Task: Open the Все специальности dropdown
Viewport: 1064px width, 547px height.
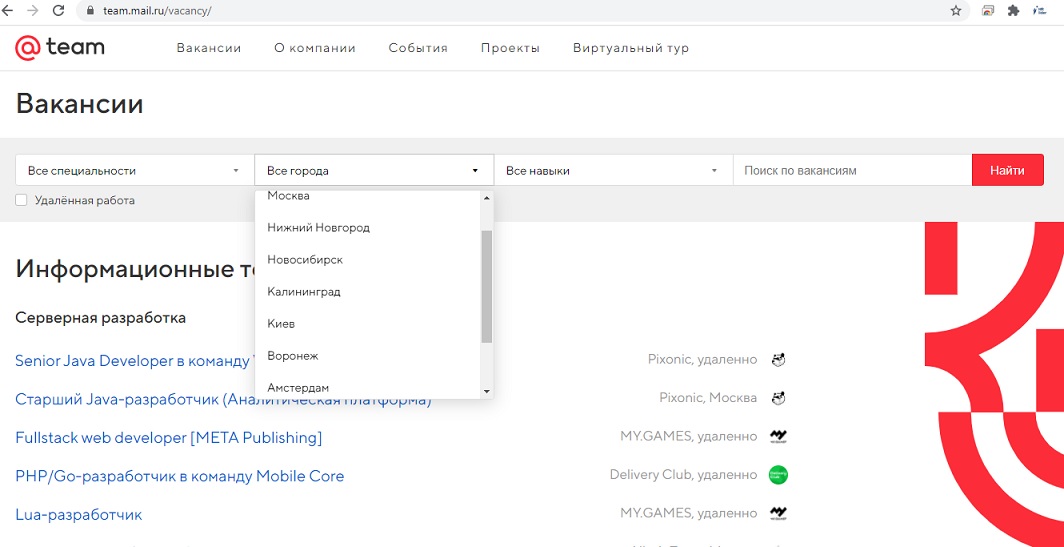Action: [x=134, y=170]
